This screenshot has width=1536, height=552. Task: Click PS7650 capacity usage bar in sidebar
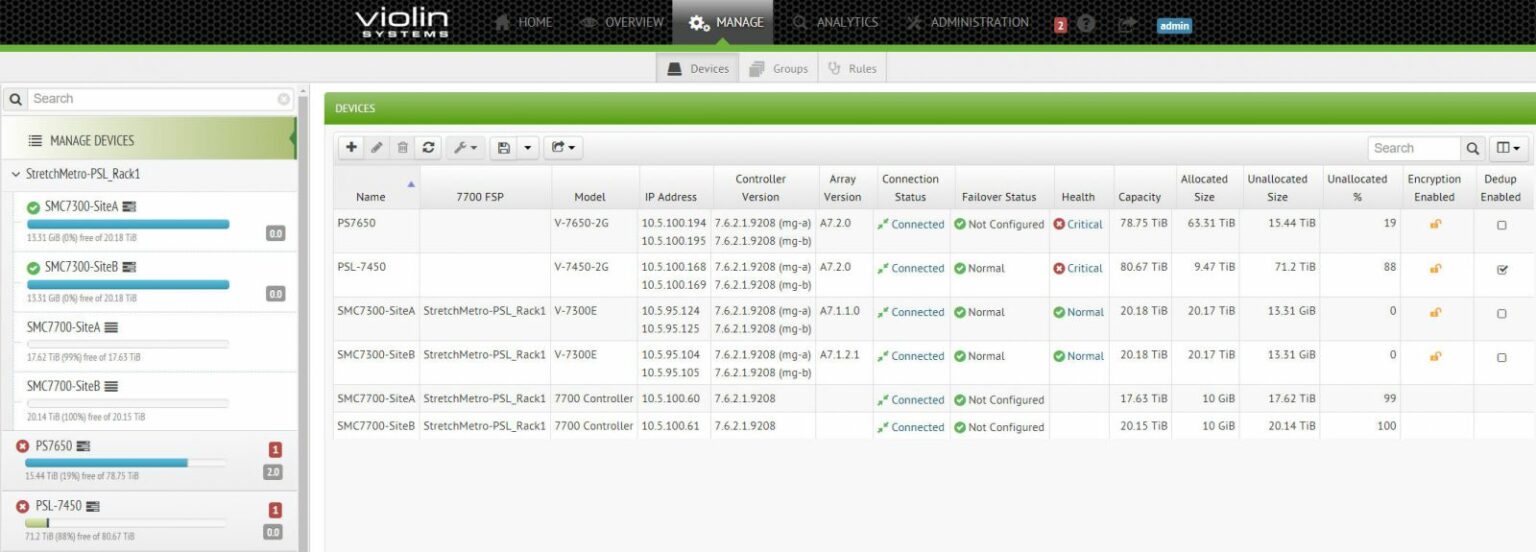[126, 463]
